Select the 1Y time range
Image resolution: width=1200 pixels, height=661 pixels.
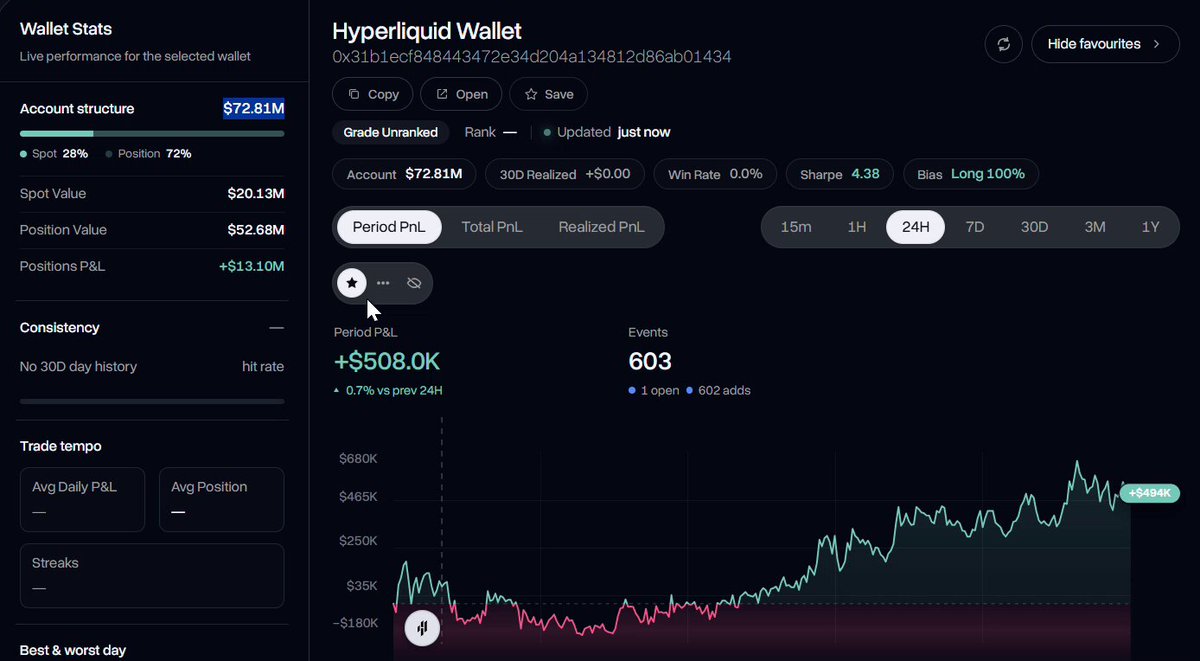pos(1151,227)
